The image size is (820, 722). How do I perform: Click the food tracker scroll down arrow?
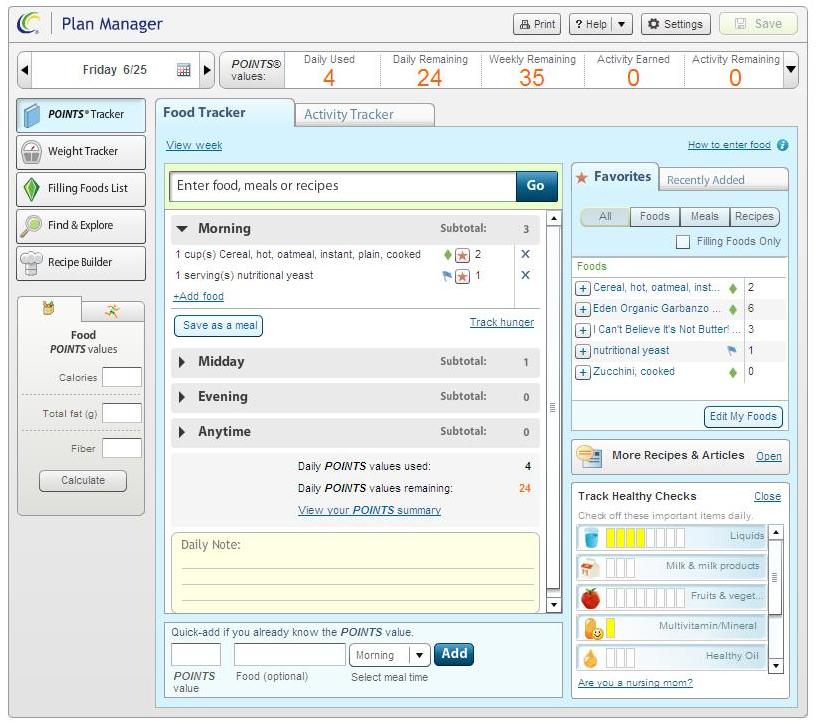[x=553, y=605]
